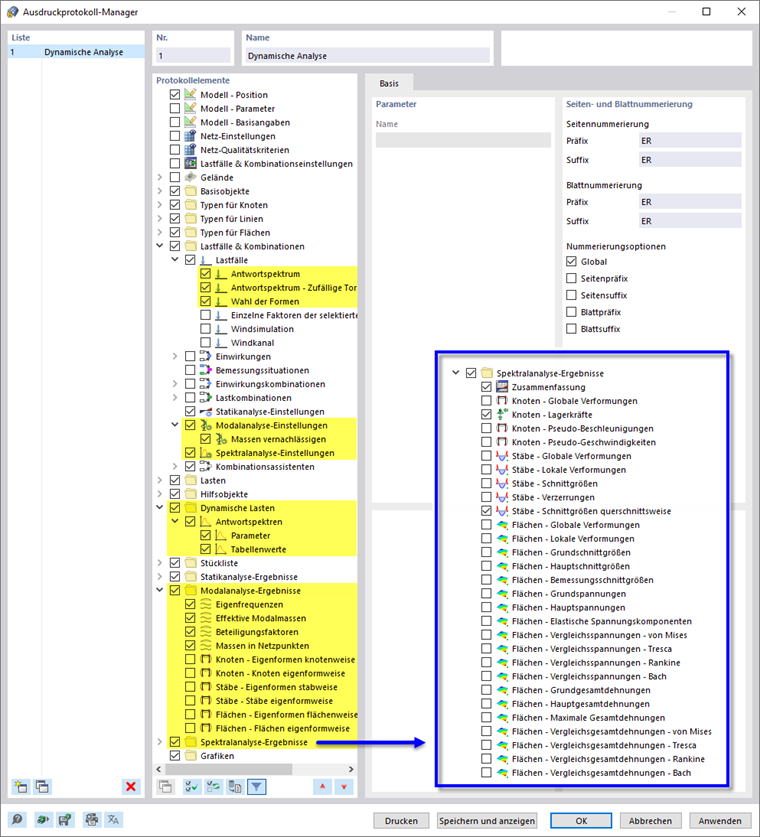Image resolution: width=760 pixels, height=837 pixels.
Task: Expand the Spektralanalyse-Ergebnisse node
Action: [160, 742]
